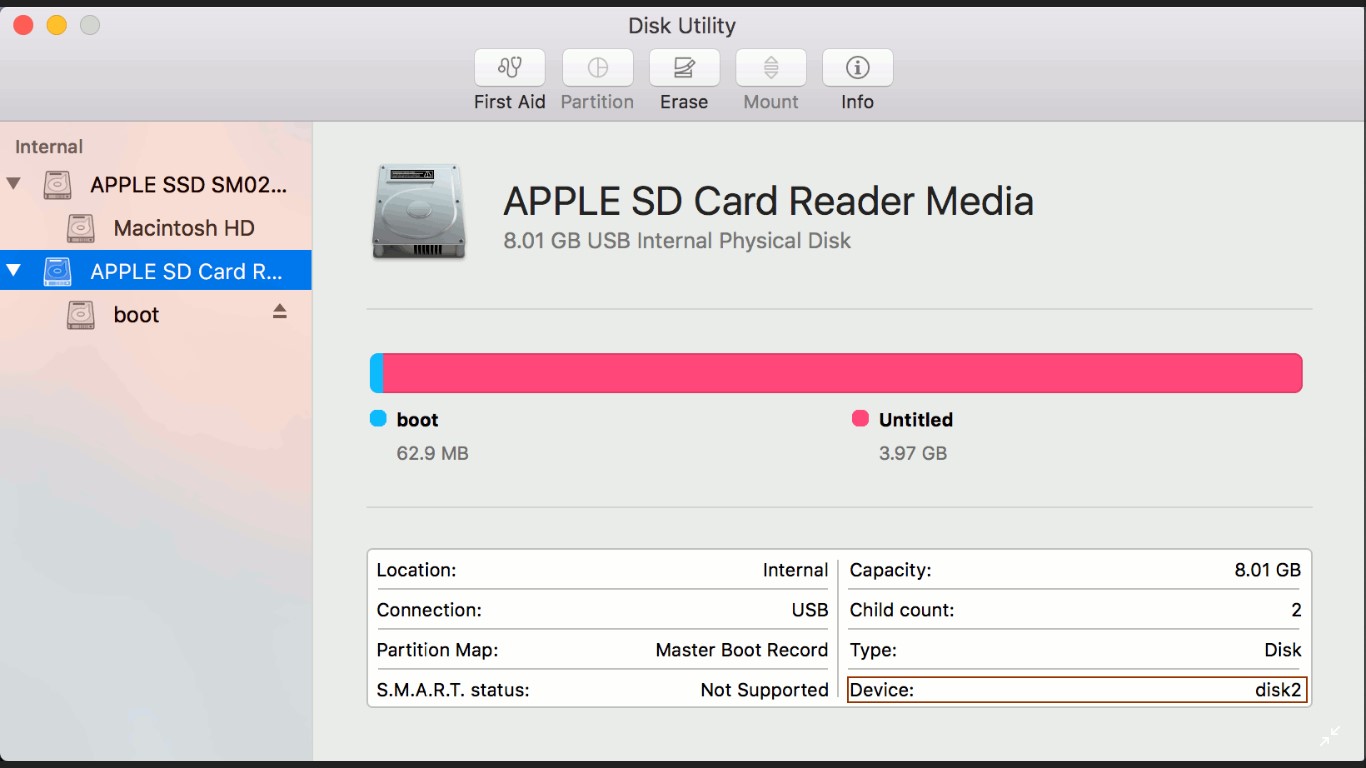Click the large hard drive image
The width and height of the screenshot is (1366, 768).
point(419,212)
